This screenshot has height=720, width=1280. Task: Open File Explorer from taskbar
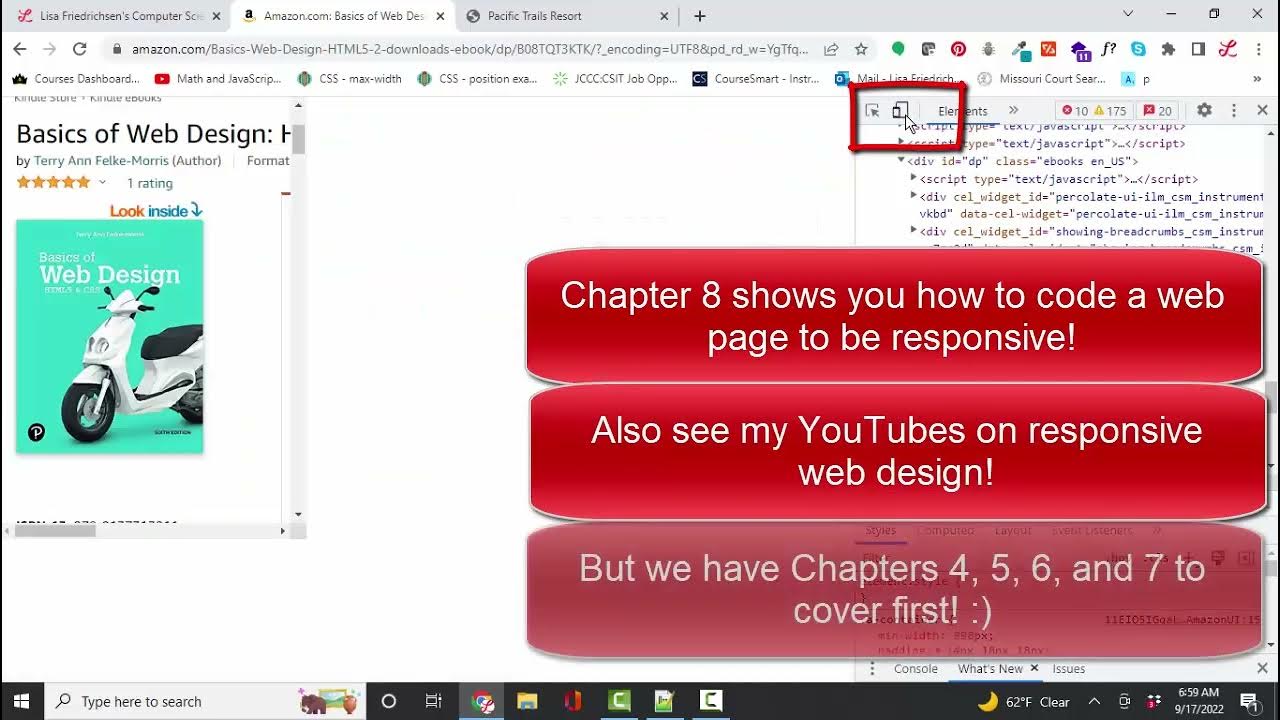[x=527, y=701]
